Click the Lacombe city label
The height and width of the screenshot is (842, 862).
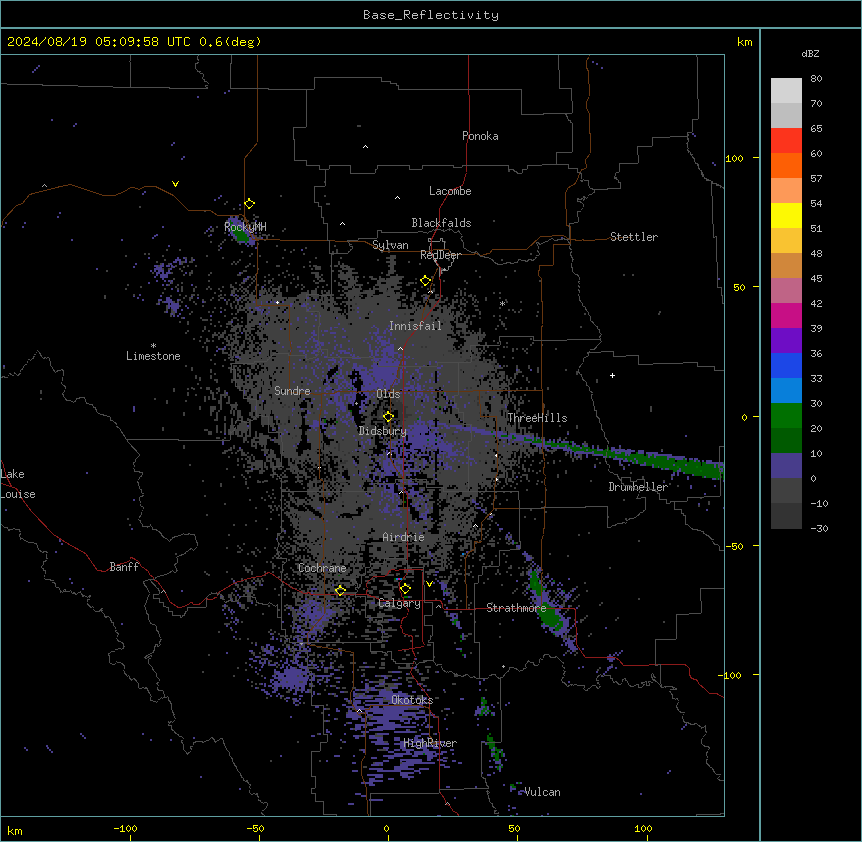tap(450, 191)
